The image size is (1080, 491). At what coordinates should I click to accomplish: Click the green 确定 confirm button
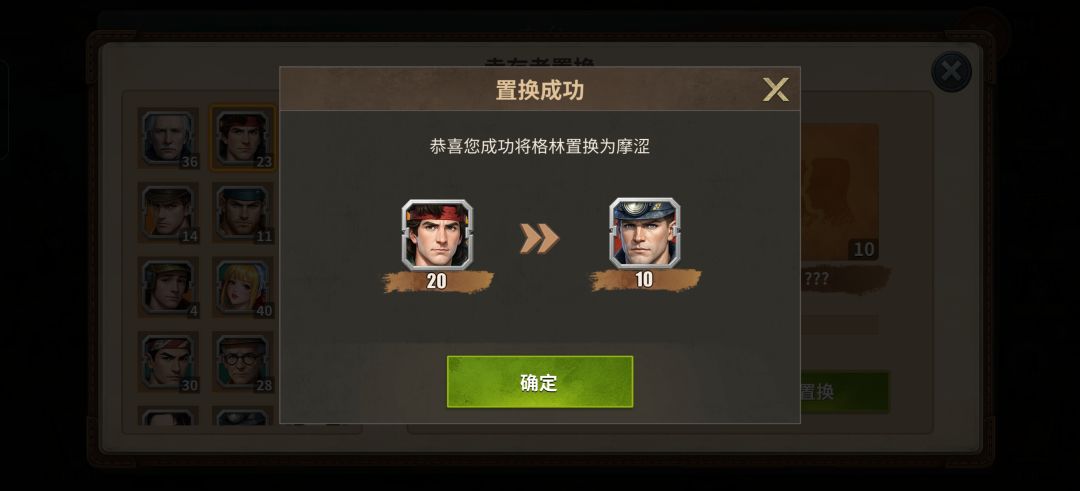(x=539, y=382)
